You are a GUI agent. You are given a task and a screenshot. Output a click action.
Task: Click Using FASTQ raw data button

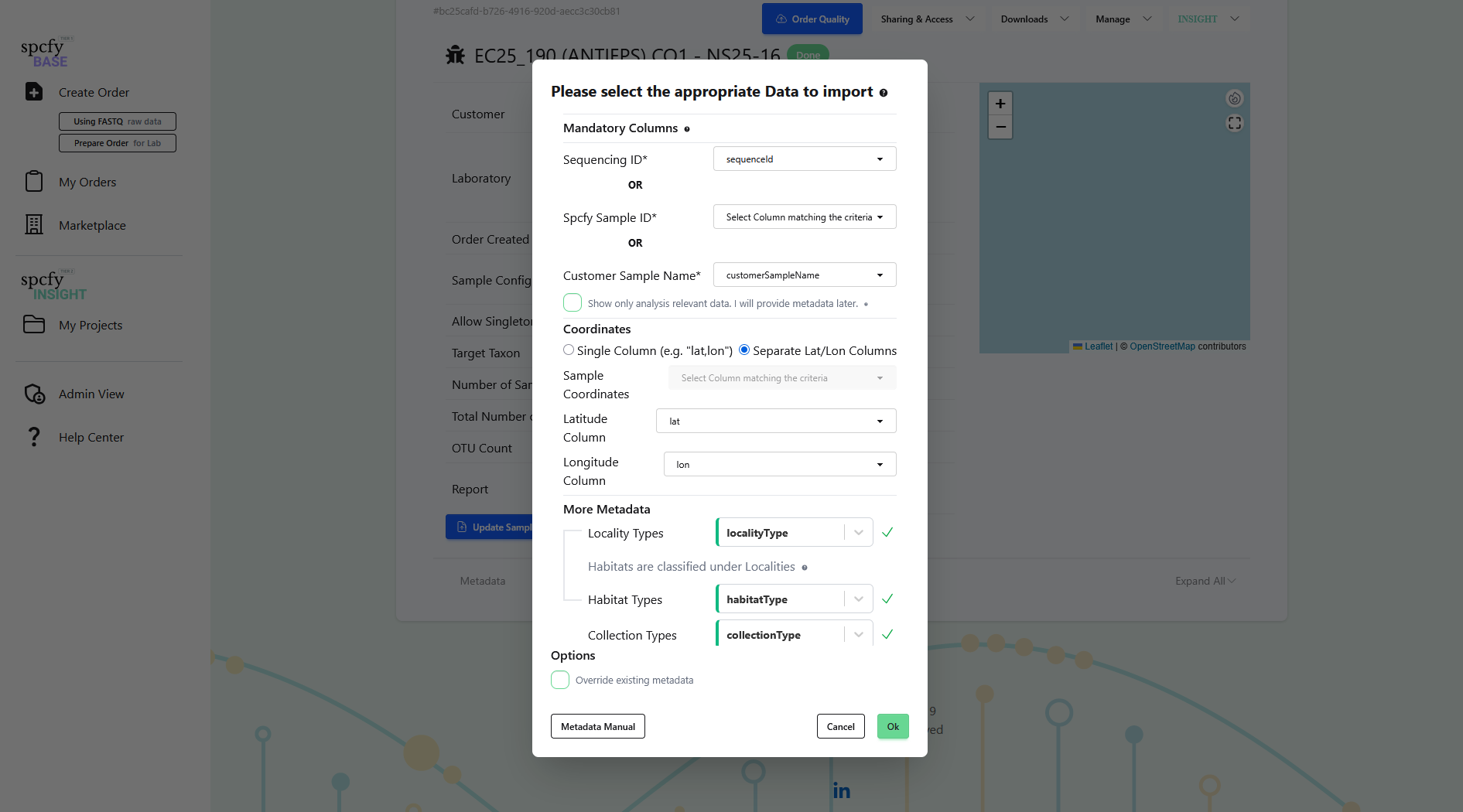[118, 121]
